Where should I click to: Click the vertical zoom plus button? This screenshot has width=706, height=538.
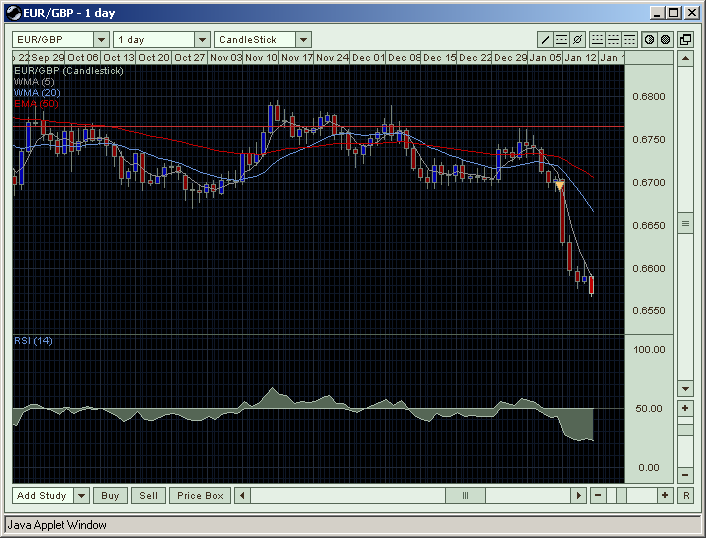pyautogui.click(x=685, y=408)
